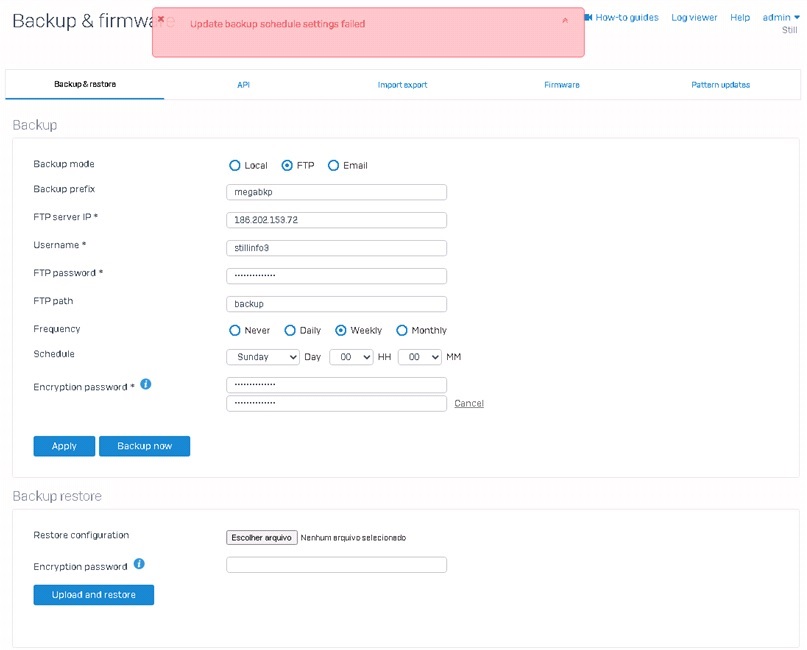807x650 pixels.
Task: Set frequency to Daily
Action: pyautogui.click(x=290, y=330)
